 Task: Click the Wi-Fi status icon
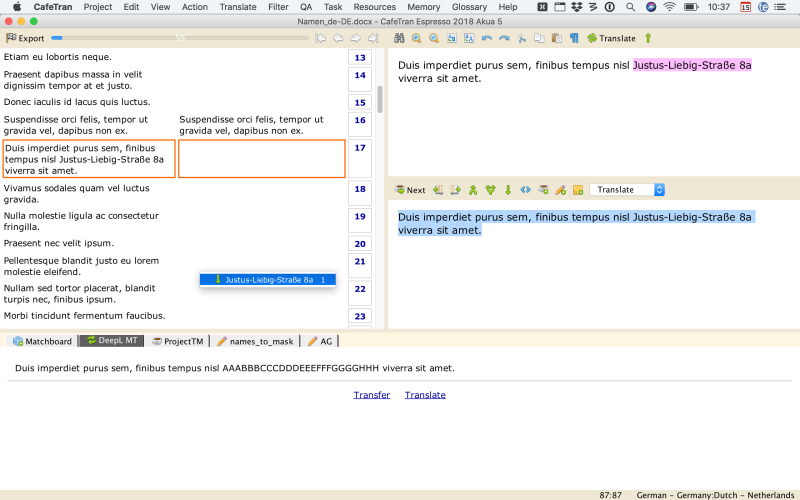[669, 7]
